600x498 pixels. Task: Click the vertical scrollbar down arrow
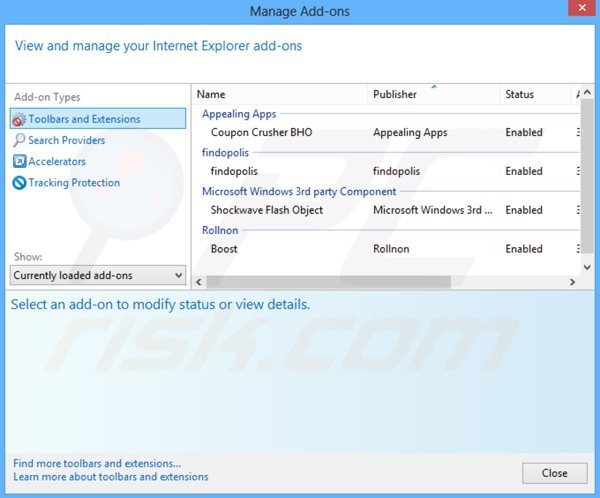click(587, 267)
